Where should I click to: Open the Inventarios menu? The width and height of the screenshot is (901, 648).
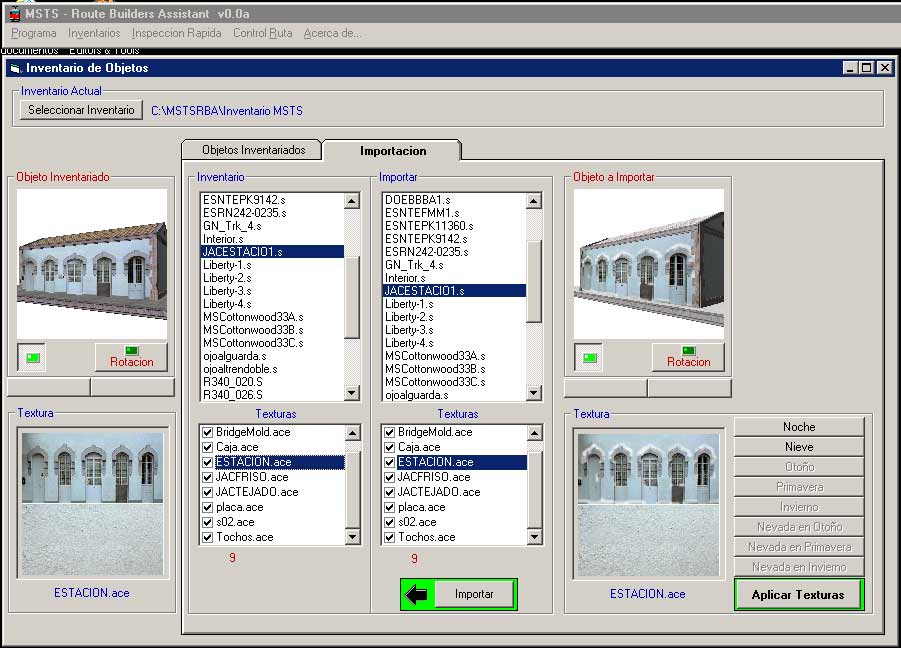click(94, 33)
